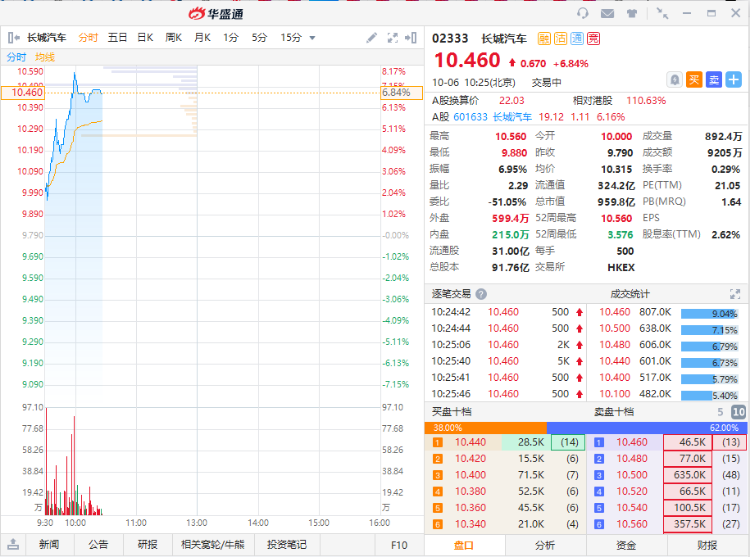
Task: Open the 资金 tab
Action: pyautogui.click(x=625, y=545)
